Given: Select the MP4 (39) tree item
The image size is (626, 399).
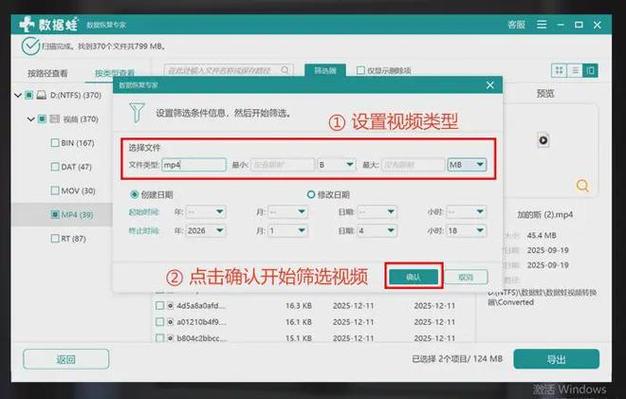Looking at the screenshot, I should (77, 214).
